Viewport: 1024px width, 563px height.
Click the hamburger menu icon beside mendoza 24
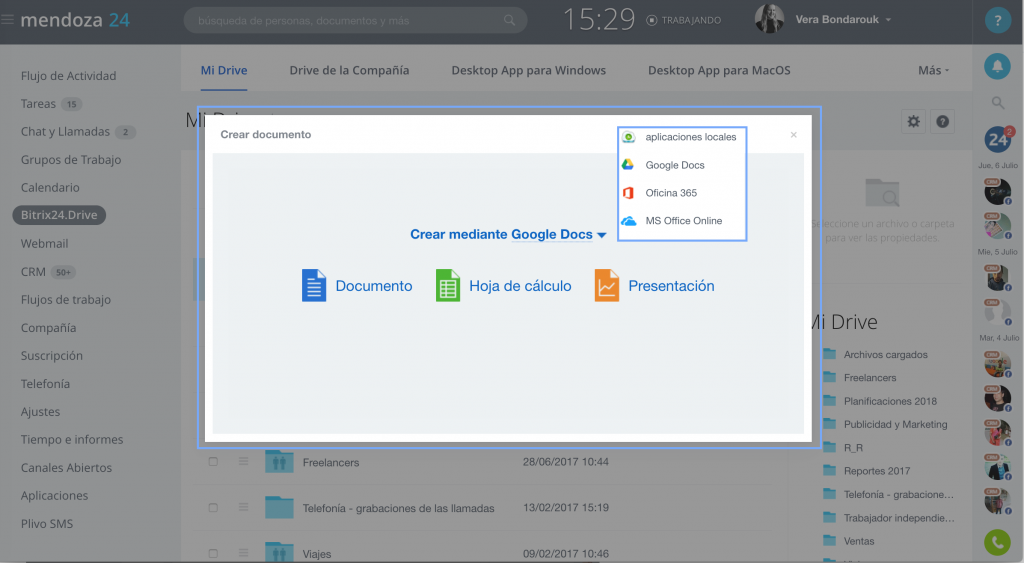7,20
